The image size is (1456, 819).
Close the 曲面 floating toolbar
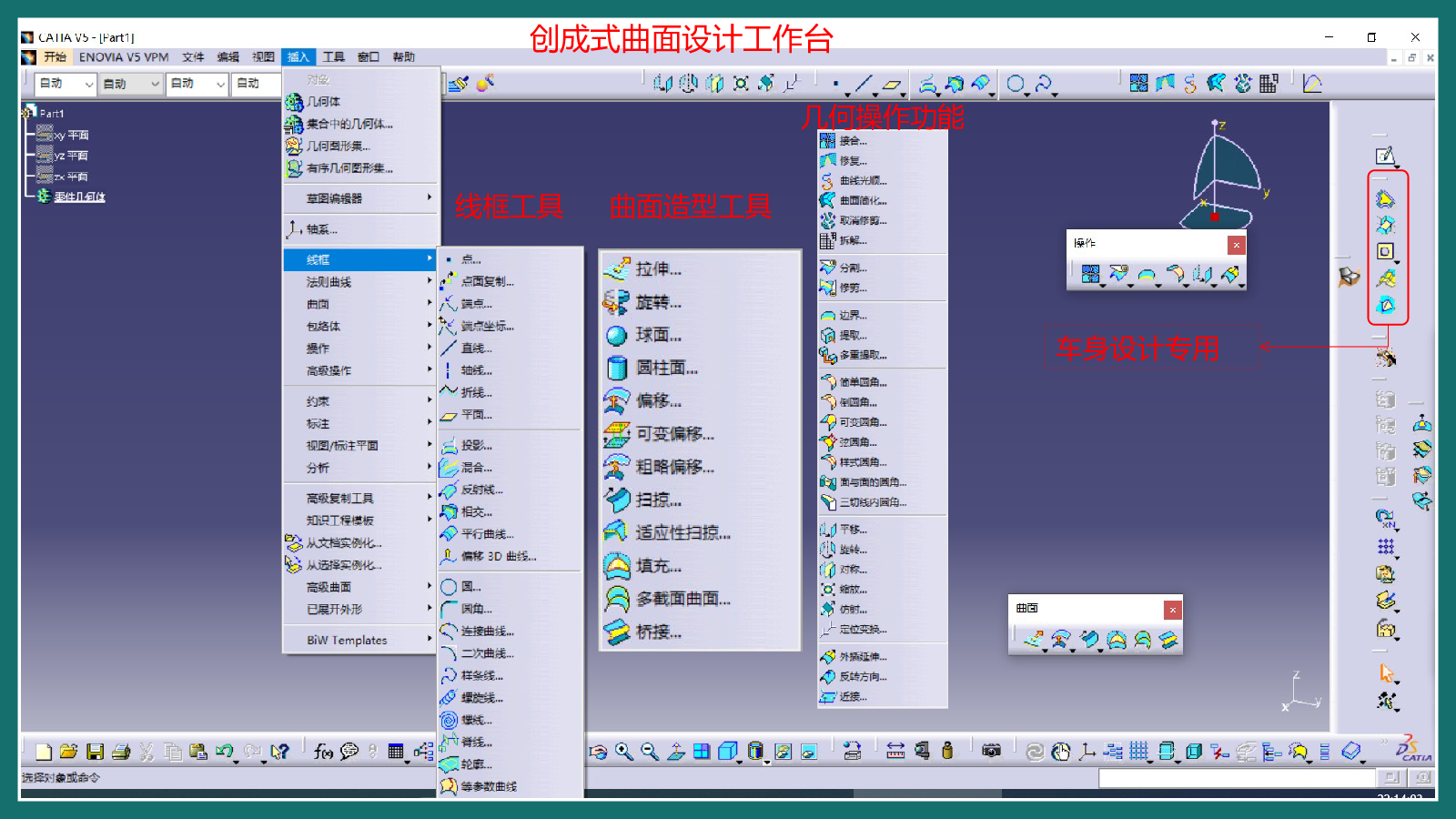1173,610
